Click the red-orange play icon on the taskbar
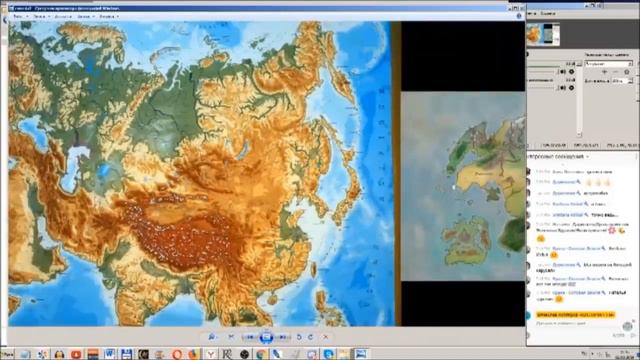640x360 pixels. point(76,354)
